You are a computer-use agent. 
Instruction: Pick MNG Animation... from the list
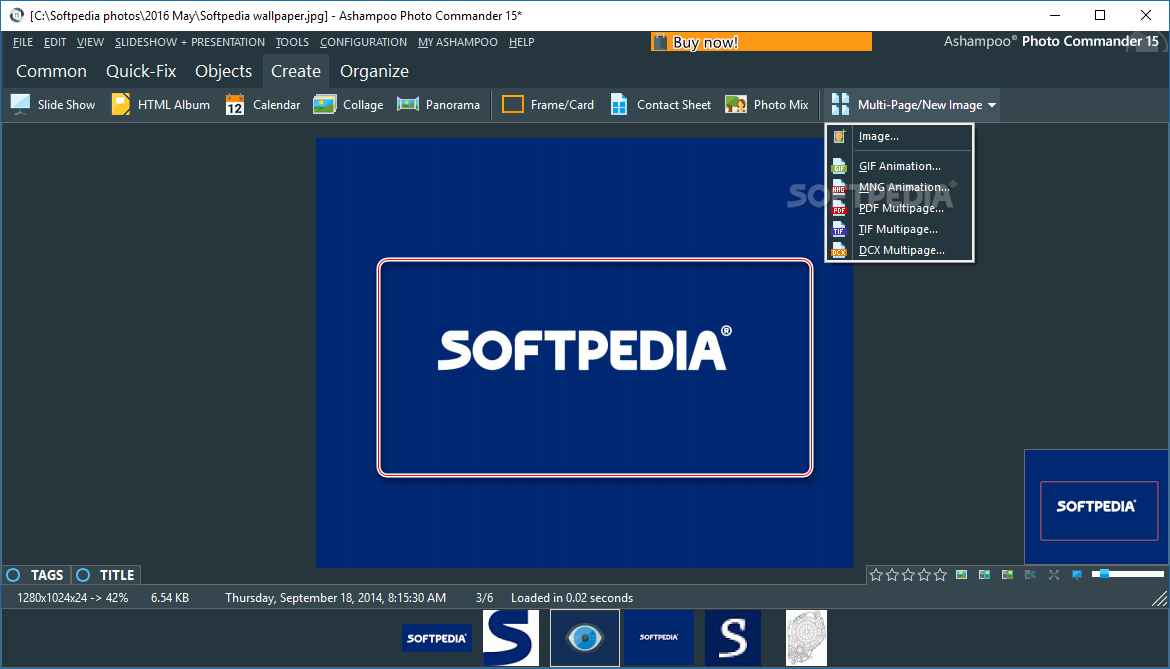[899, 187]
